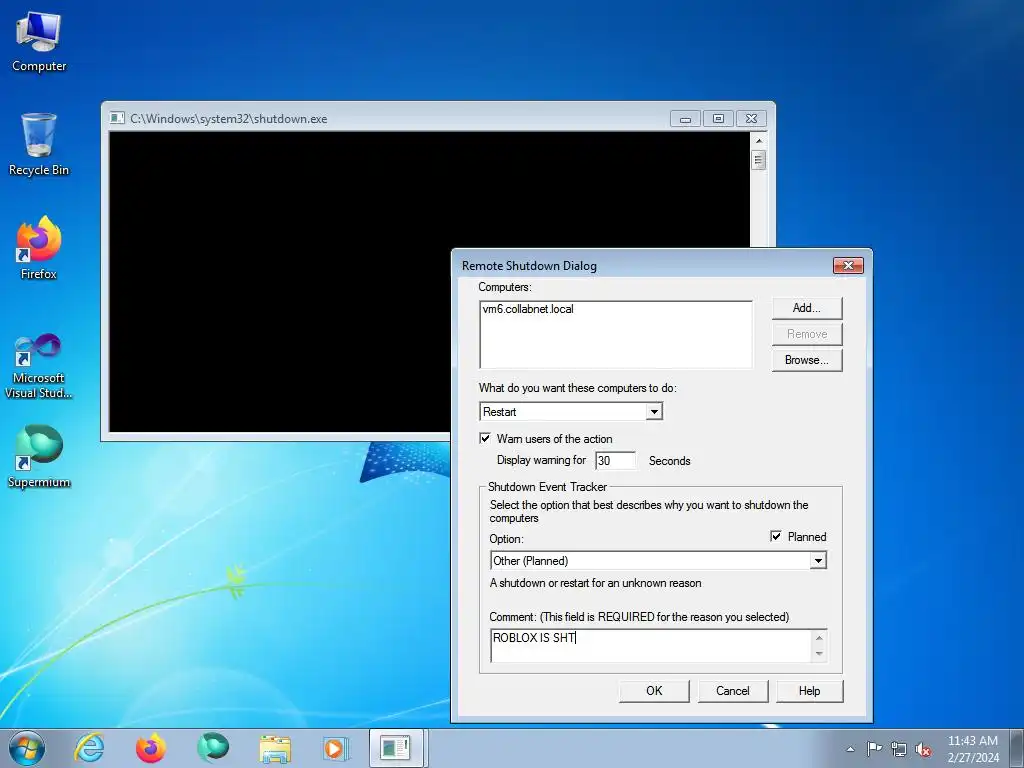Select the Recycle Bin desktop icon

39,145
